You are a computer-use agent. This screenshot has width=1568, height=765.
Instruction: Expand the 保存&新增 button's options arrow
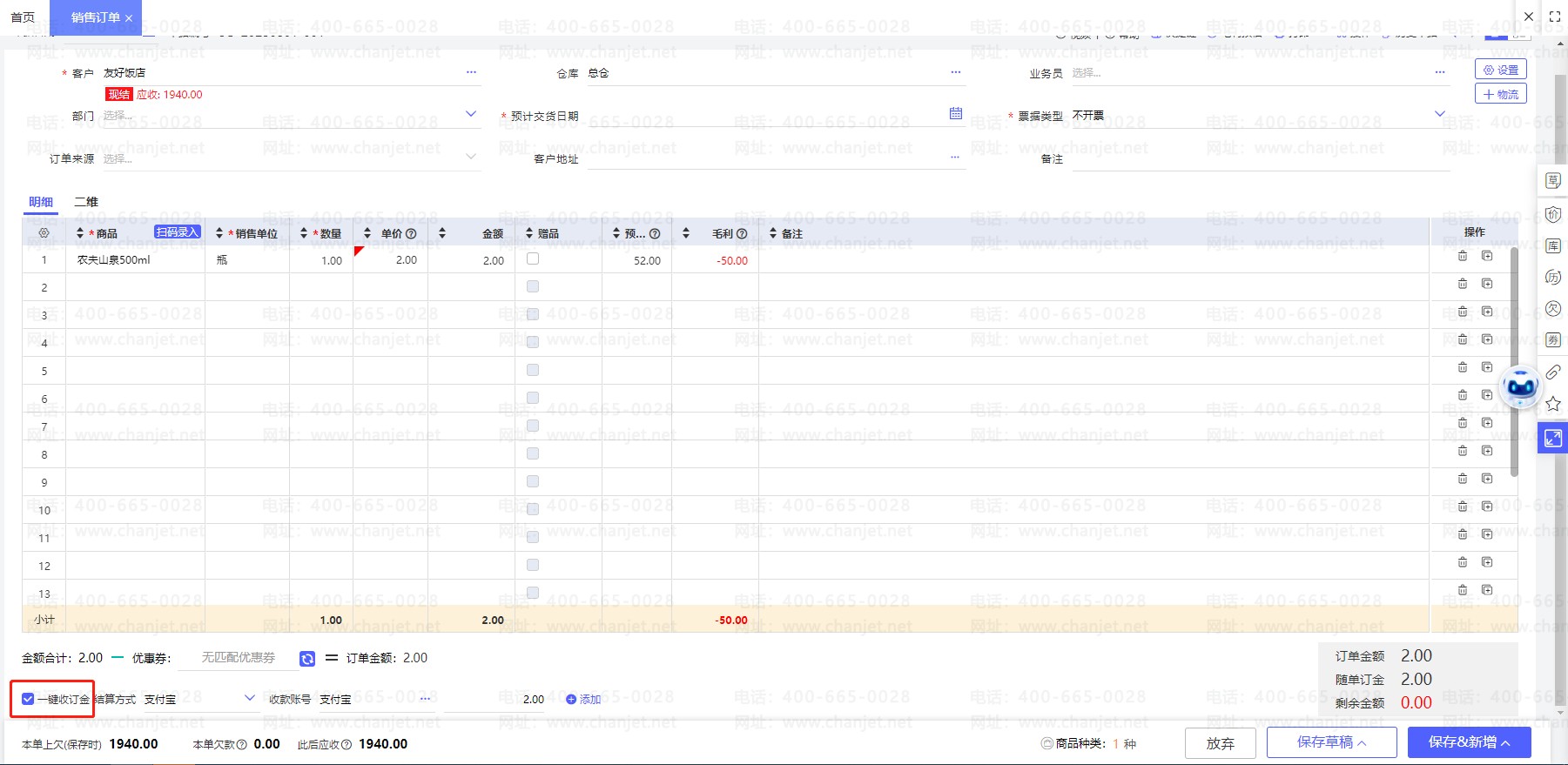click(1505, 743)
